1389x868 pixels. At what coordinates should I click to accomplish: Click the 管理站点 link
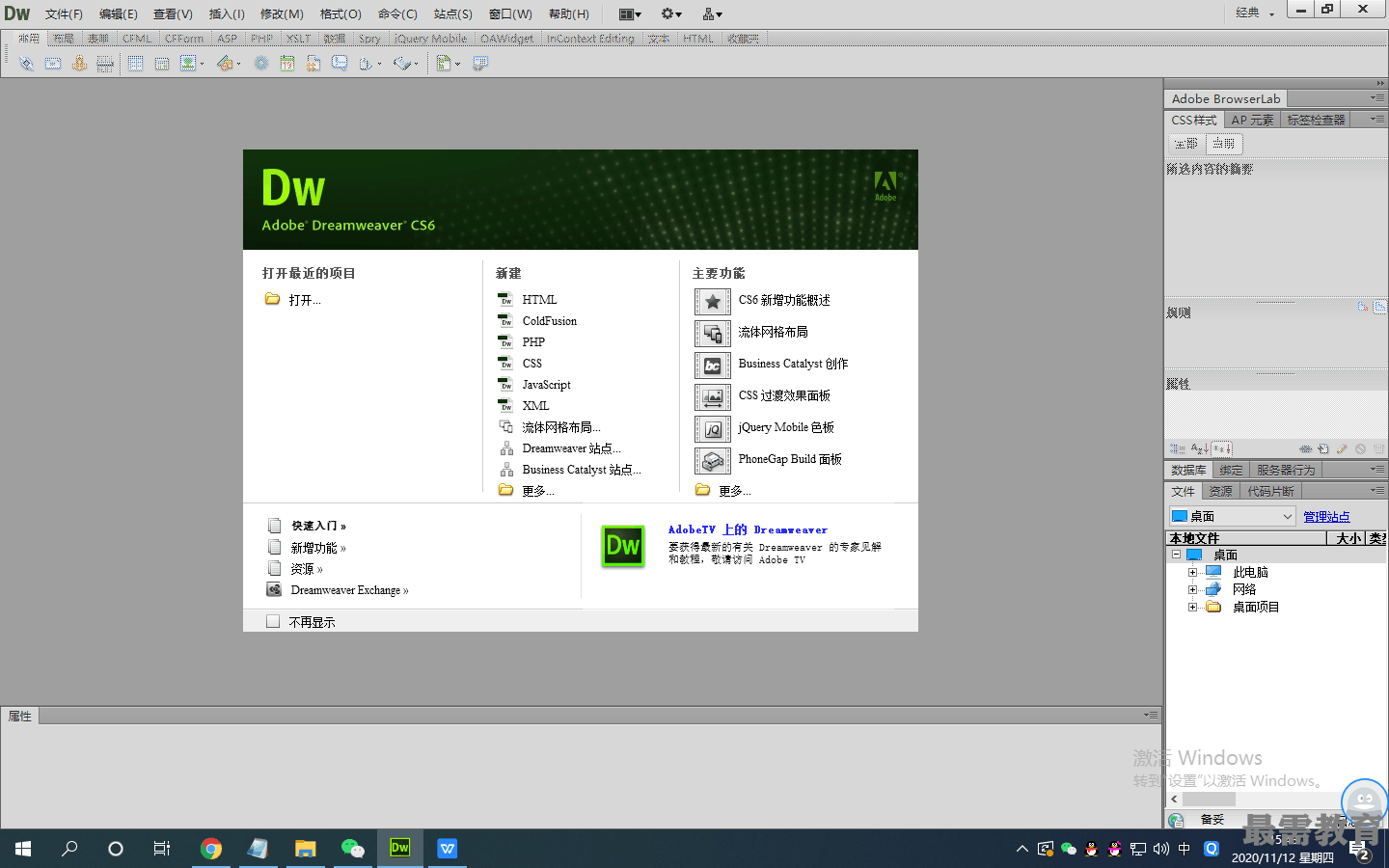(x=1326, y=517)
